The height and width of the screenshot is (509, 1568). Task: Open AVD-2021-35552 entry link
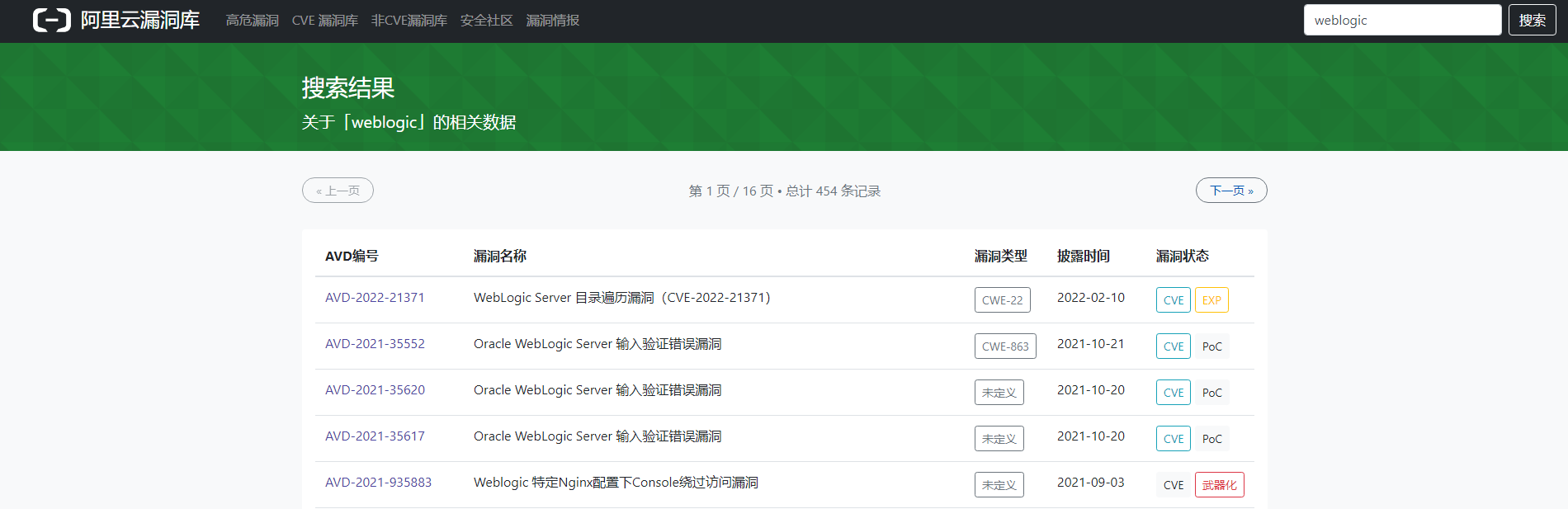(375, 344)
